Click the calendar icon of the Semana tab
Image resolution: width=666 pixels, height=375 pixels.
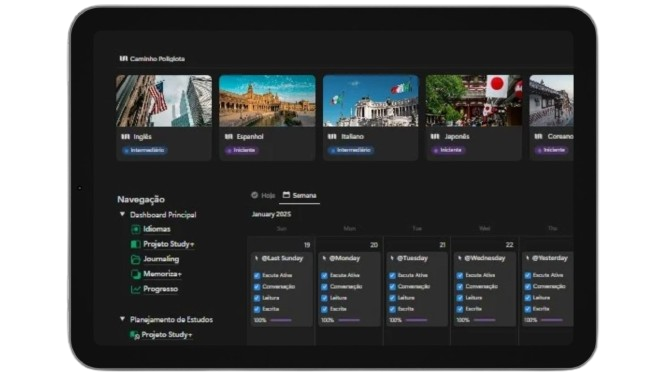click(x=286, y=195)
